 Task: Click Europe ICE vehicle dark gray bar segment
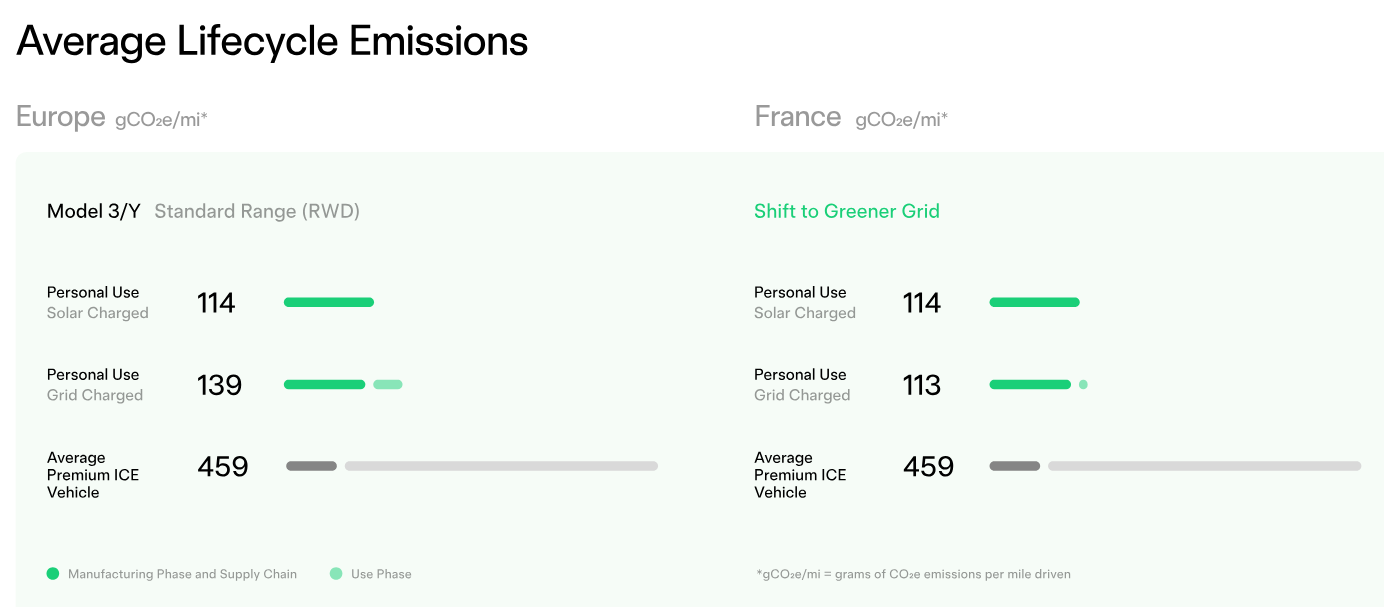(311, 466)
